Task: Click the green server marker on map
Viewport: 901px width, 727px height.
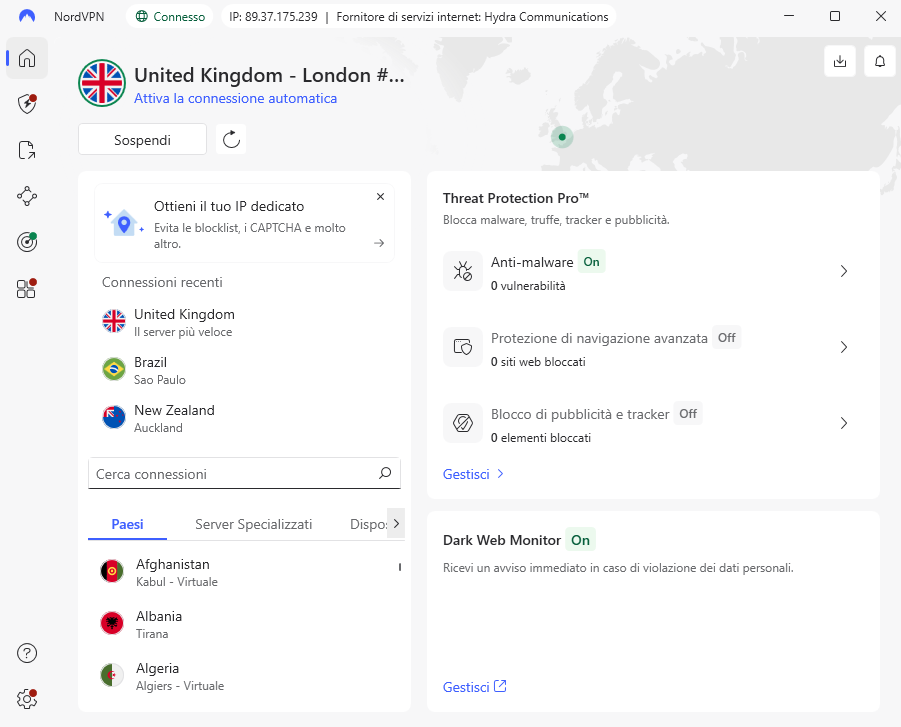Action: (x=562, y=137)
